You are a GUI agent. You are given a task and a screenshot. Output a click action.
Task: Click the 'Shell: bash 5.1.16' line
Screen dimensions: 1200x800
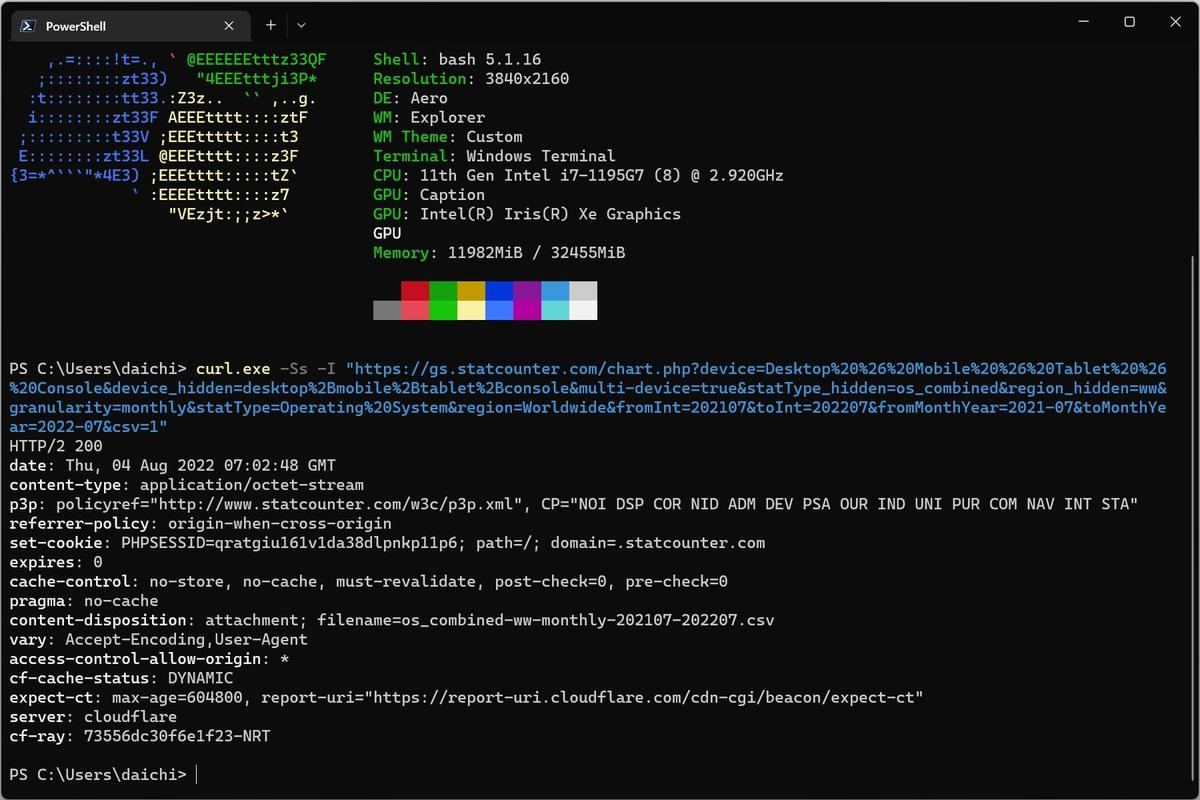457,59
